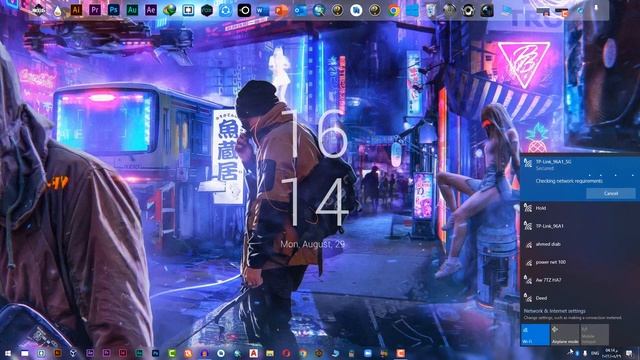Open the green C app on the taskbar
The width and height of the screenshot is (640, 360).
[172, 353]
